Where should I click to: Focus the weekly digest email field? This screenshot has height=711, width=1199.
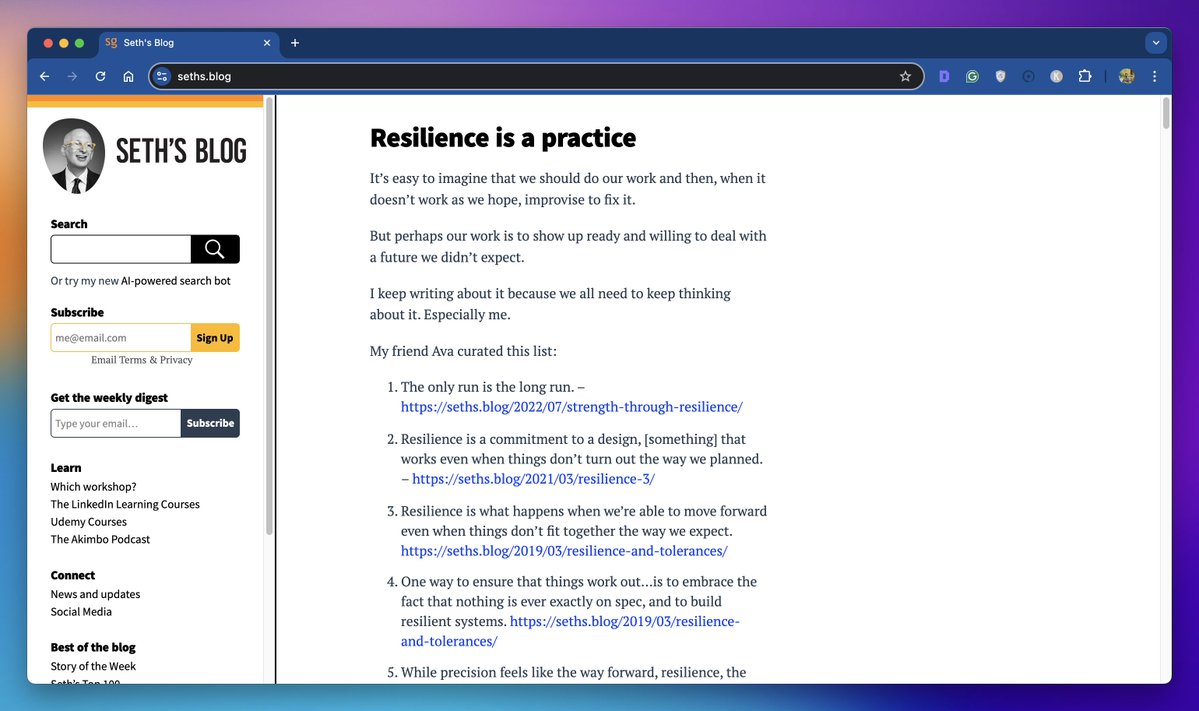(x=115, y=424)
